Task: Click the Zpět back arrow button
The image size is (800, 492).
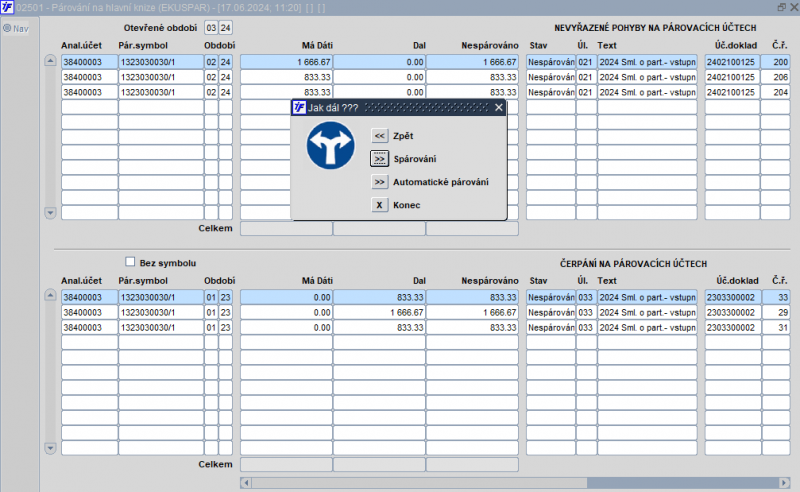Action: pos(379,135)
